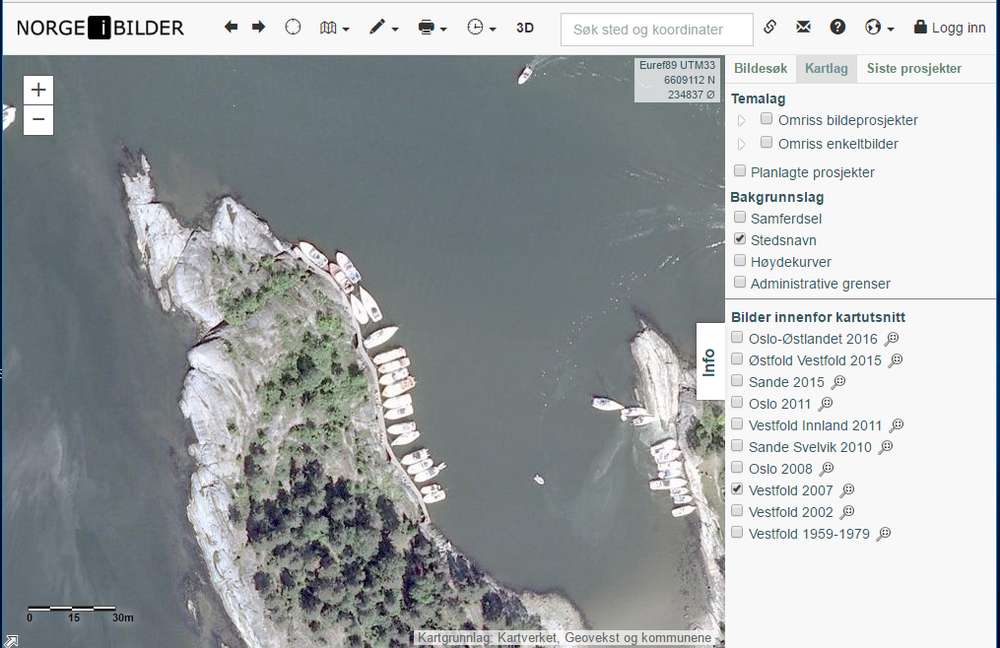Expand the Omriss enkeltbilder tree node
This screenshot has height=648, width=1000.
[742, 144]
